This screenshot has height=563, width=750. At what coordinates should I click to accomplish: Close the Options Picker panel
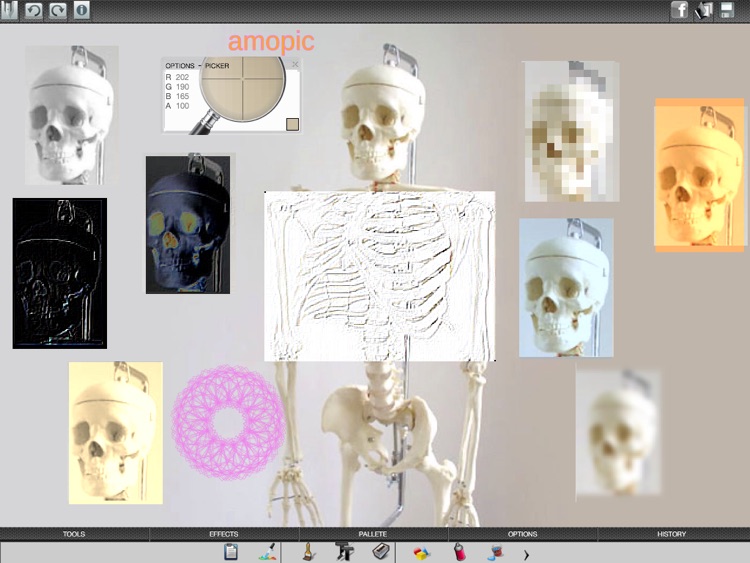tap(295, 64)
